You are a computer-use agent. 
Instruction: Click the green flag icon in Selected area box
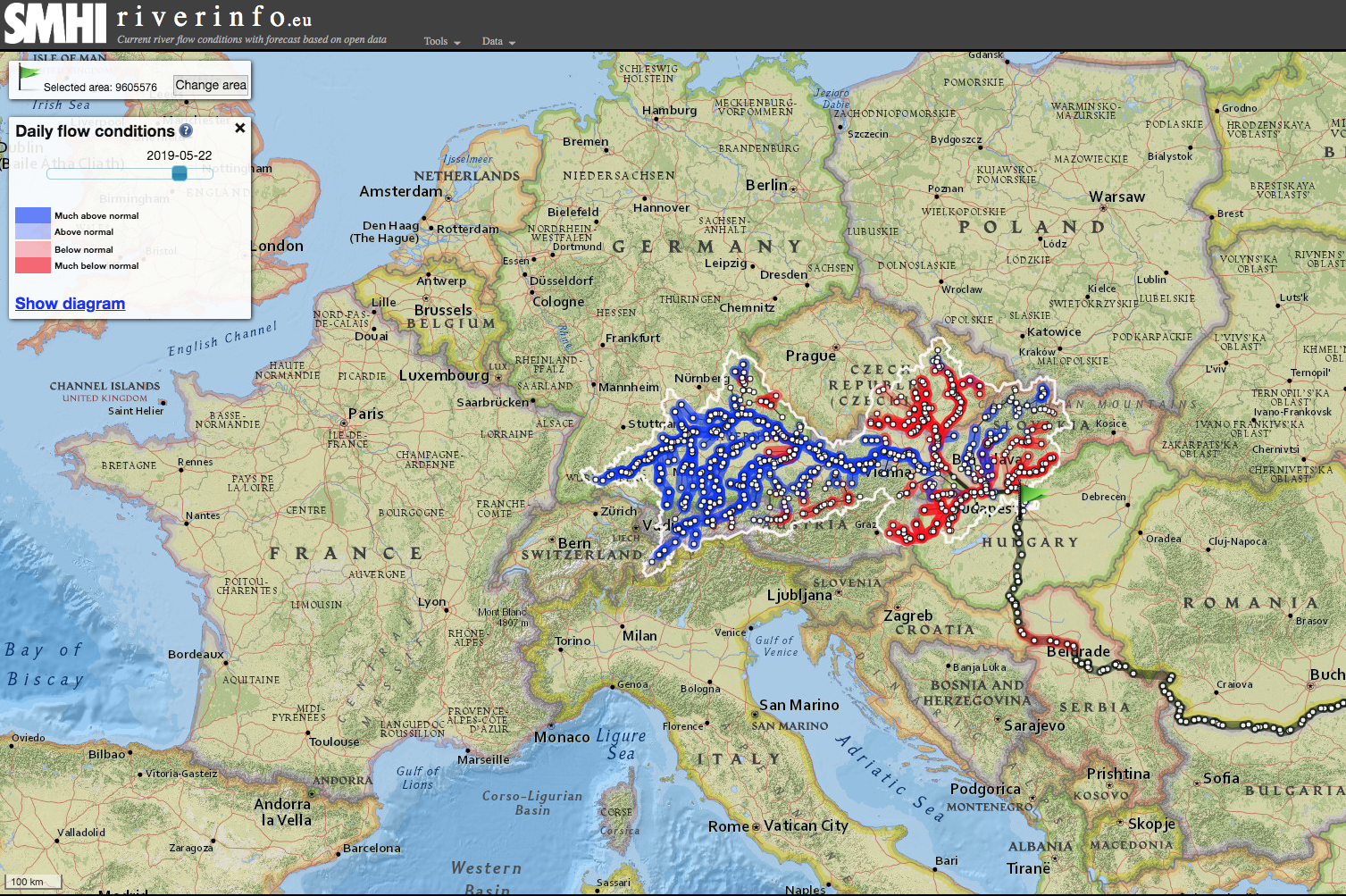point(29,77)
